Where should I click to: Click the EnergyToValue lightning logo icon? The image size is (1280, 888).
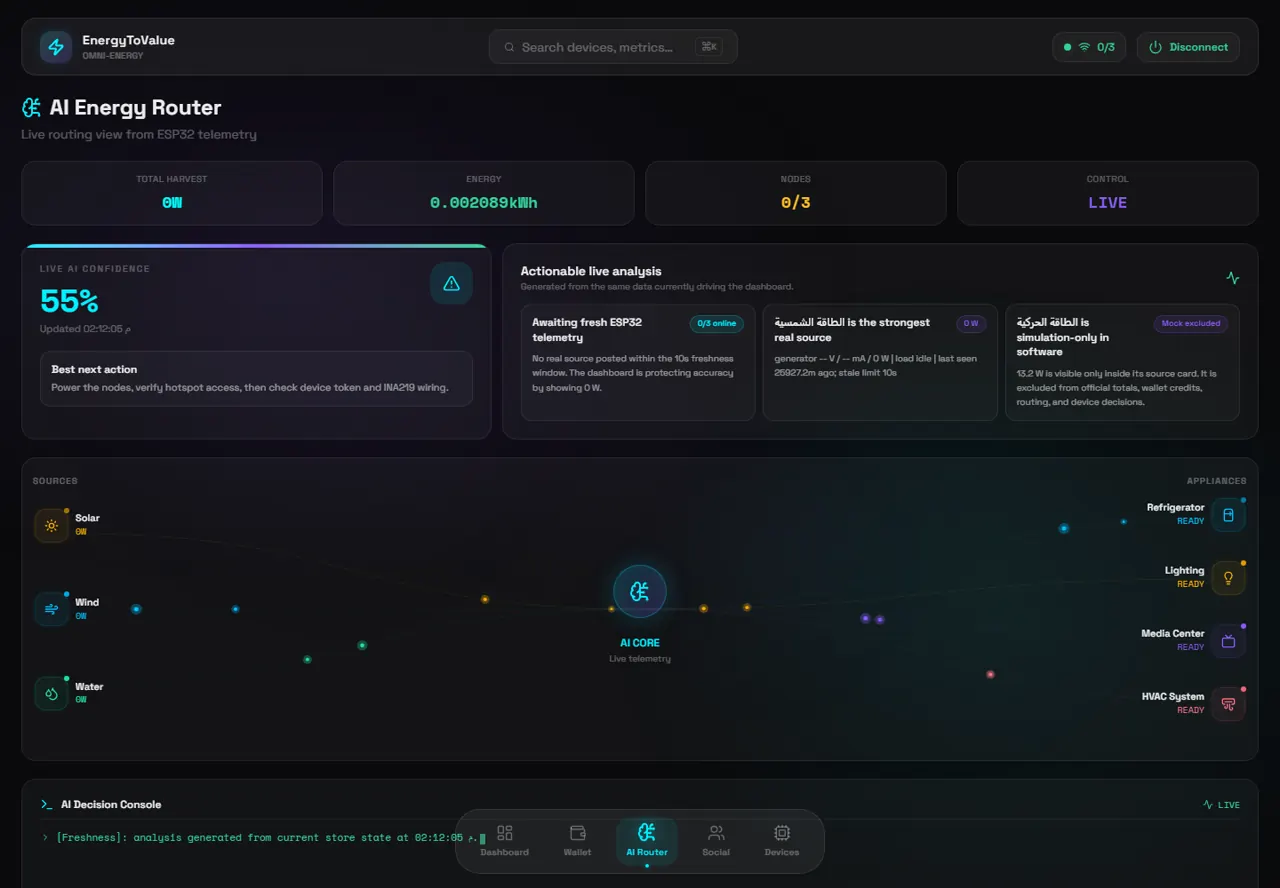[x=56, y=47]
